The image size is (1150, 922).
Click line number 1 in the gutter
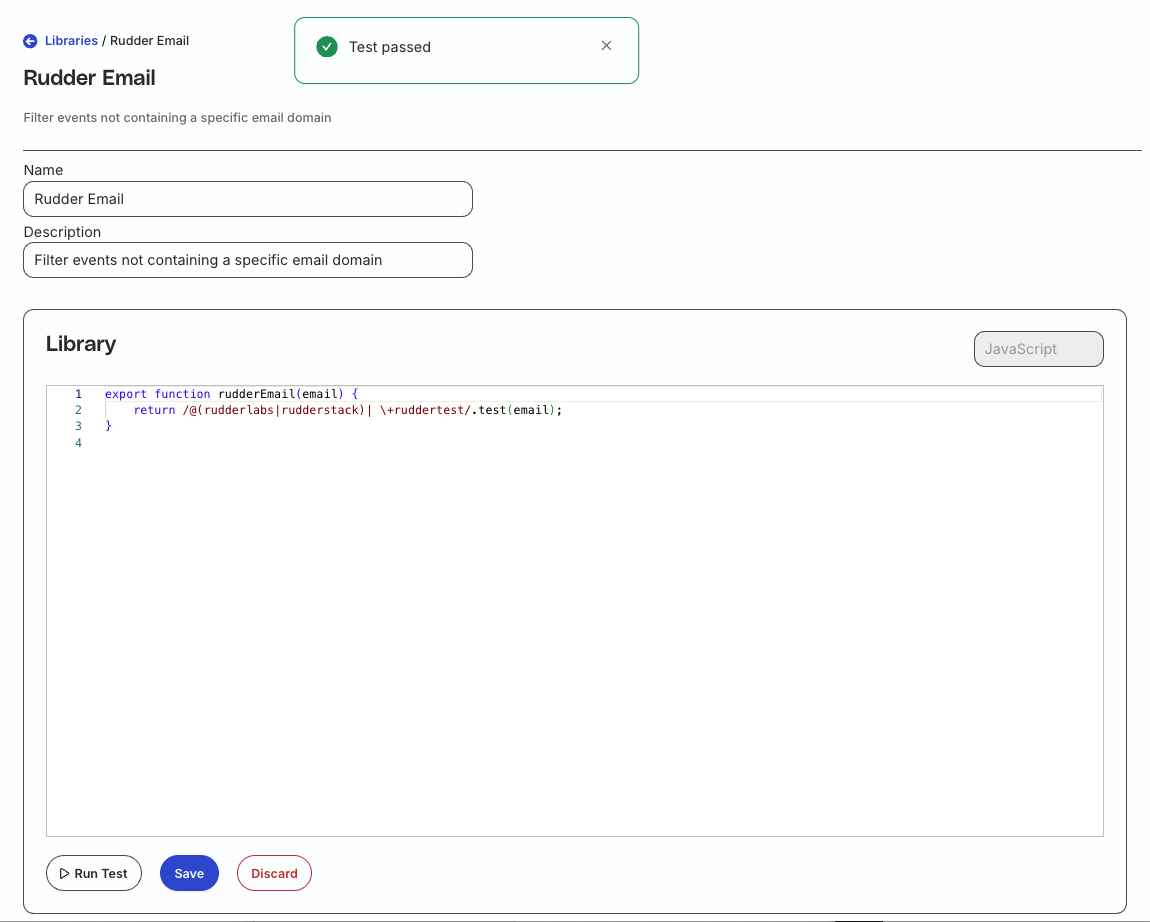(78, 394)
